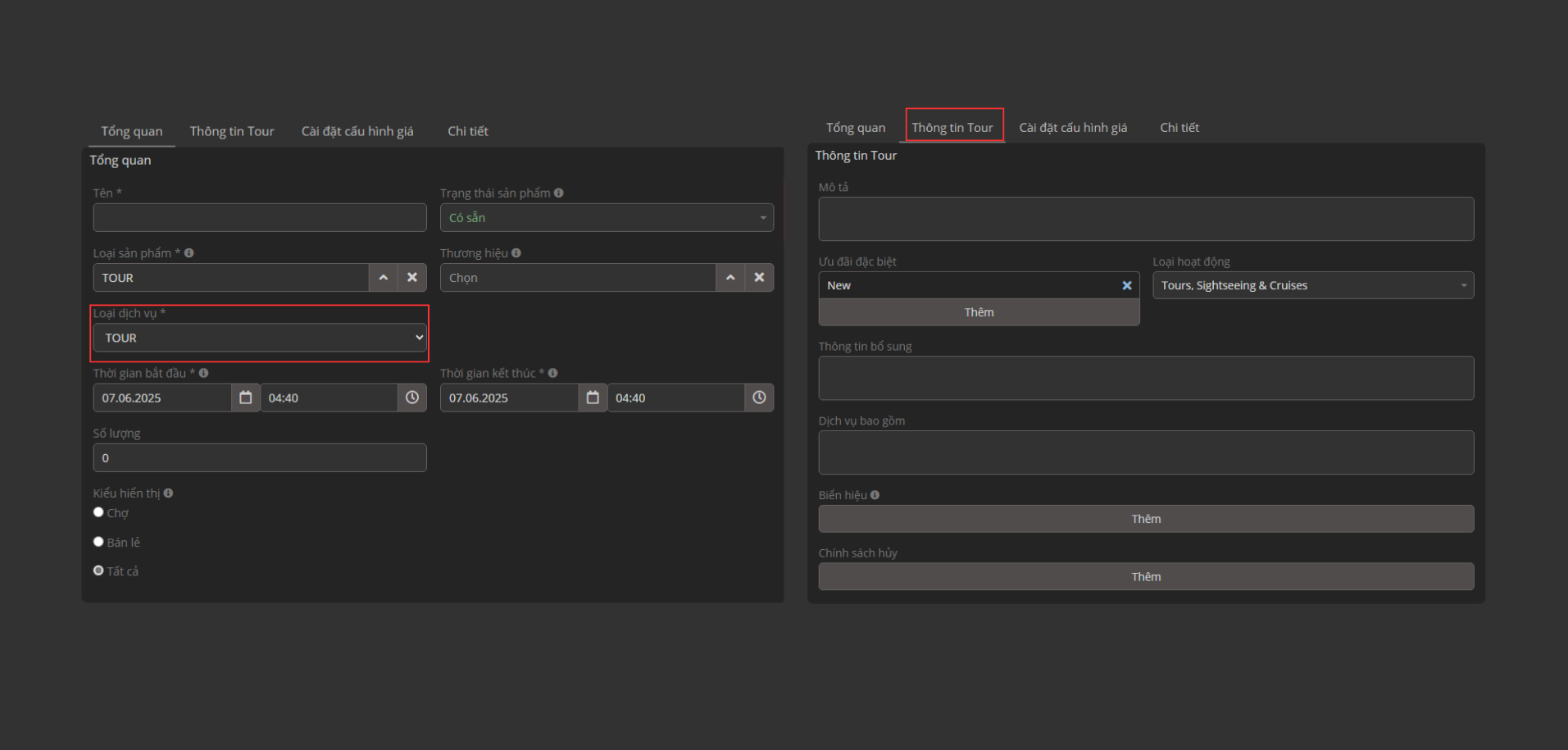Show info tooltip for Trạng thái sản phẩm
This screenshot has width=1568, height=750.
coord(558,193)
